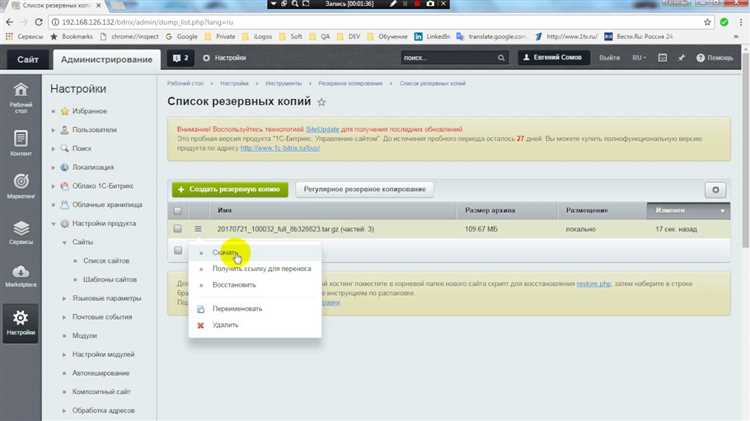Open the Настройки gear in sidebar
The height and width of the screenshot is (421, 750).
[21, 323]
